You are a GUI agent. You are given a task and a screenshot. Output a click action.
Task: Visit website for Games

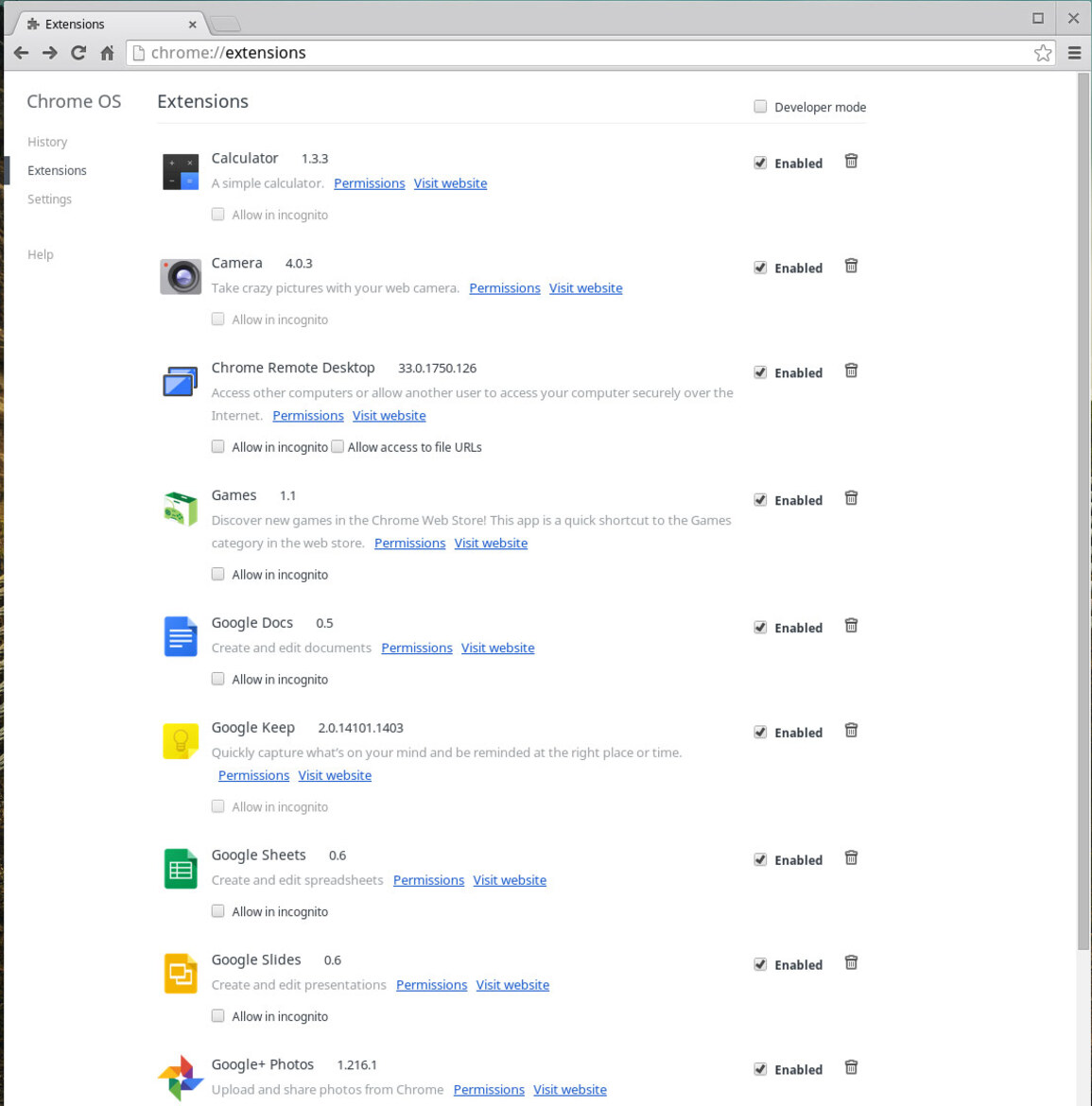(491, 544)
